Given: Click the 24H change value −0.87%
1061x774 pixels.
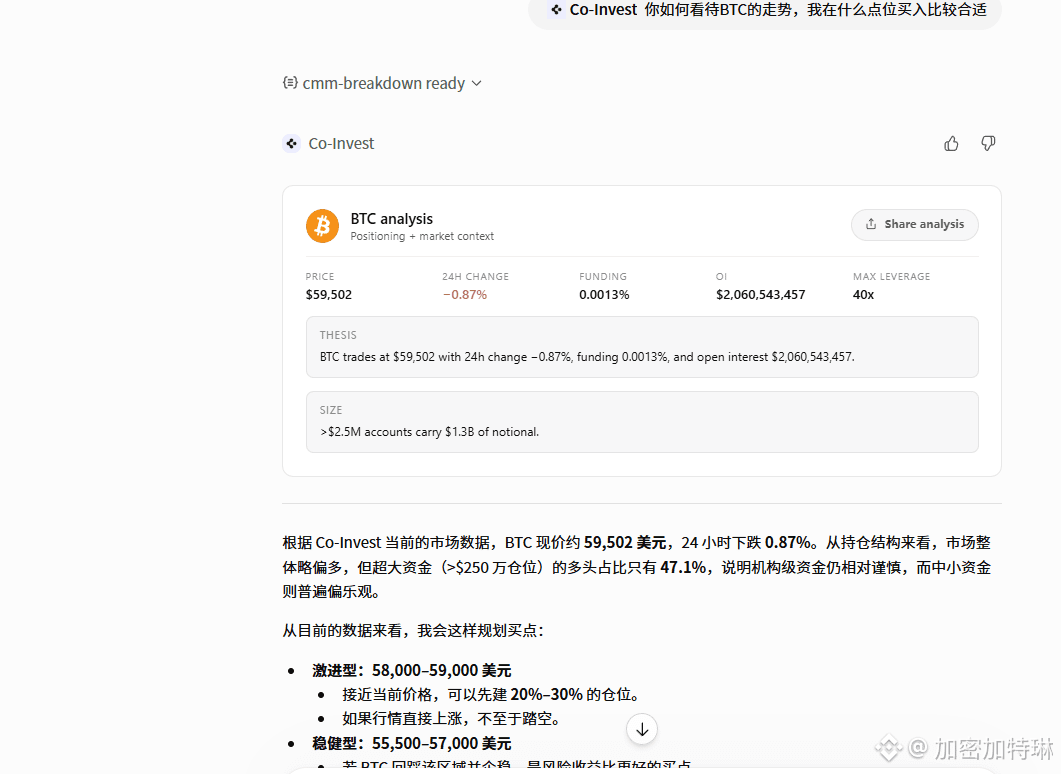Looking at the screenshot, I should click(465, 294).
